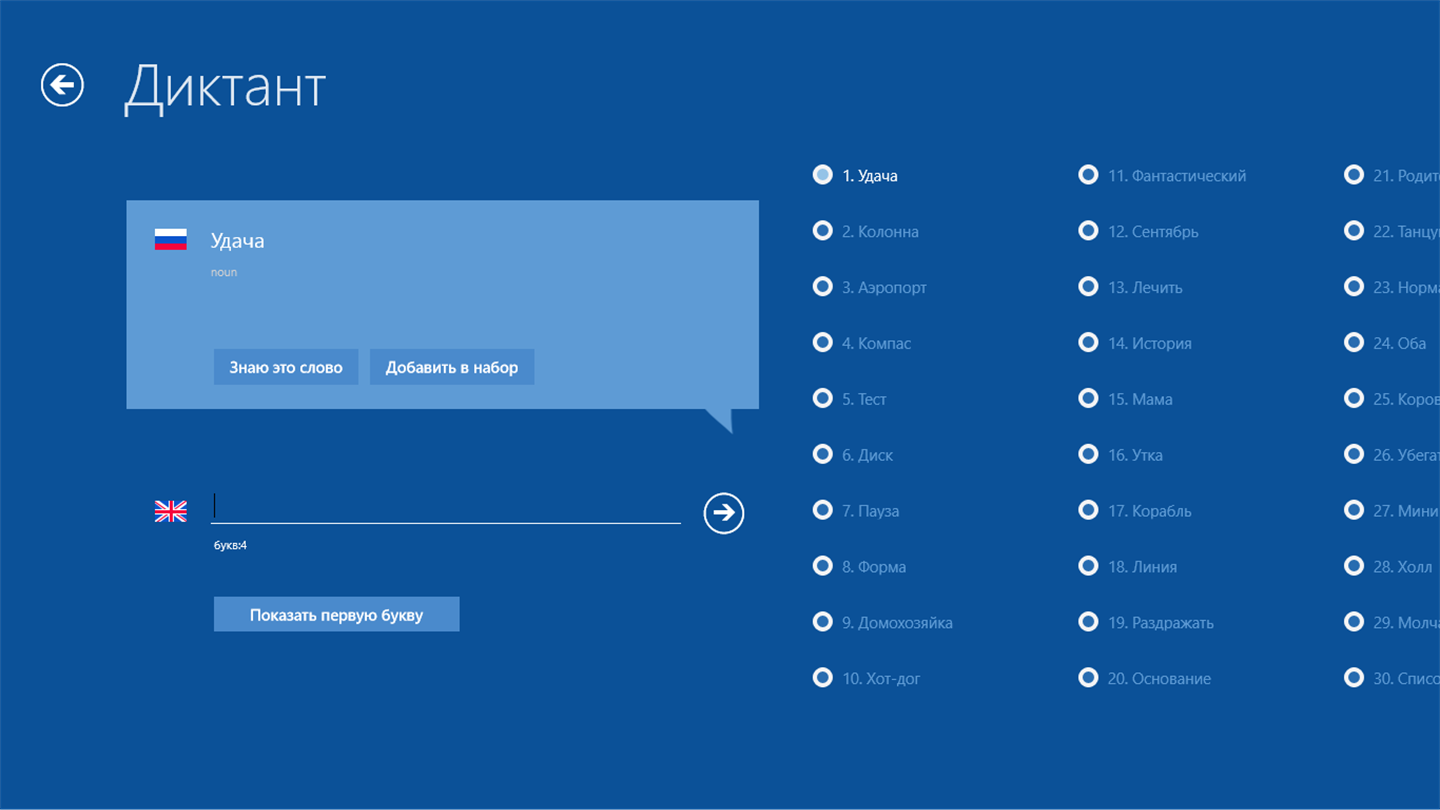Click the букв:4 letter count label
The image size is (1440, 810).
coord(230,546)
